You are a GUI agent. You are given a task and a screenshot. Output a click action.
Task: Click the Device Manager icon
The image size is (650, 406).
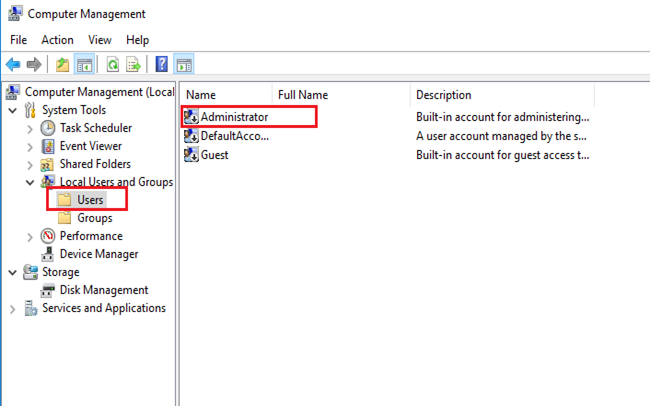(x=47, y=254)
